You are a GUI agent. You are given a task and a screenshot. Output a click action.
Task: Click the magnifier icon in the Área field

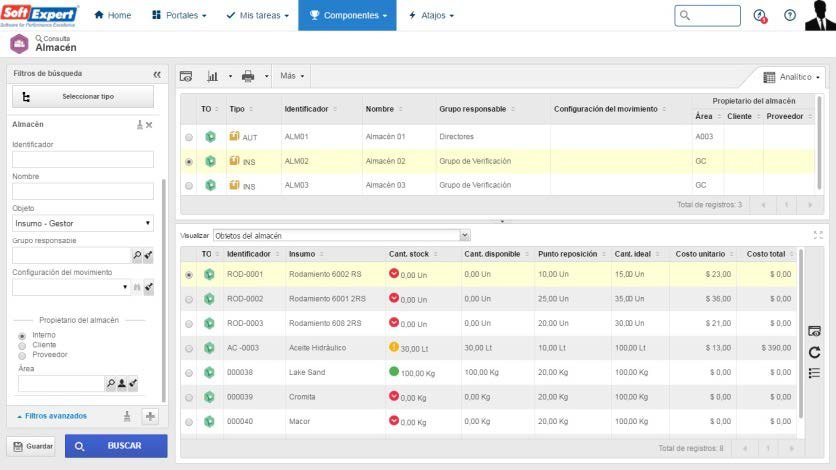[110, 383]
